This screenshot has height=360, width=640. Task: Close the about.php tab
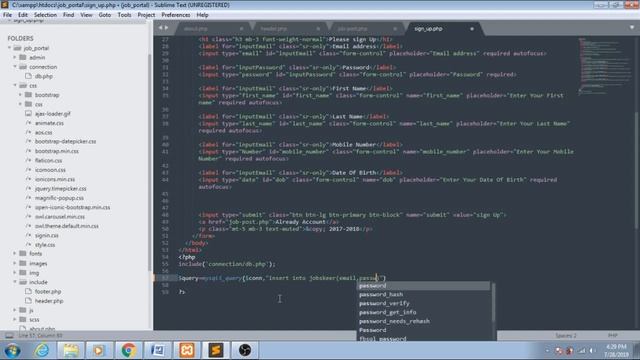click(241, 29)
